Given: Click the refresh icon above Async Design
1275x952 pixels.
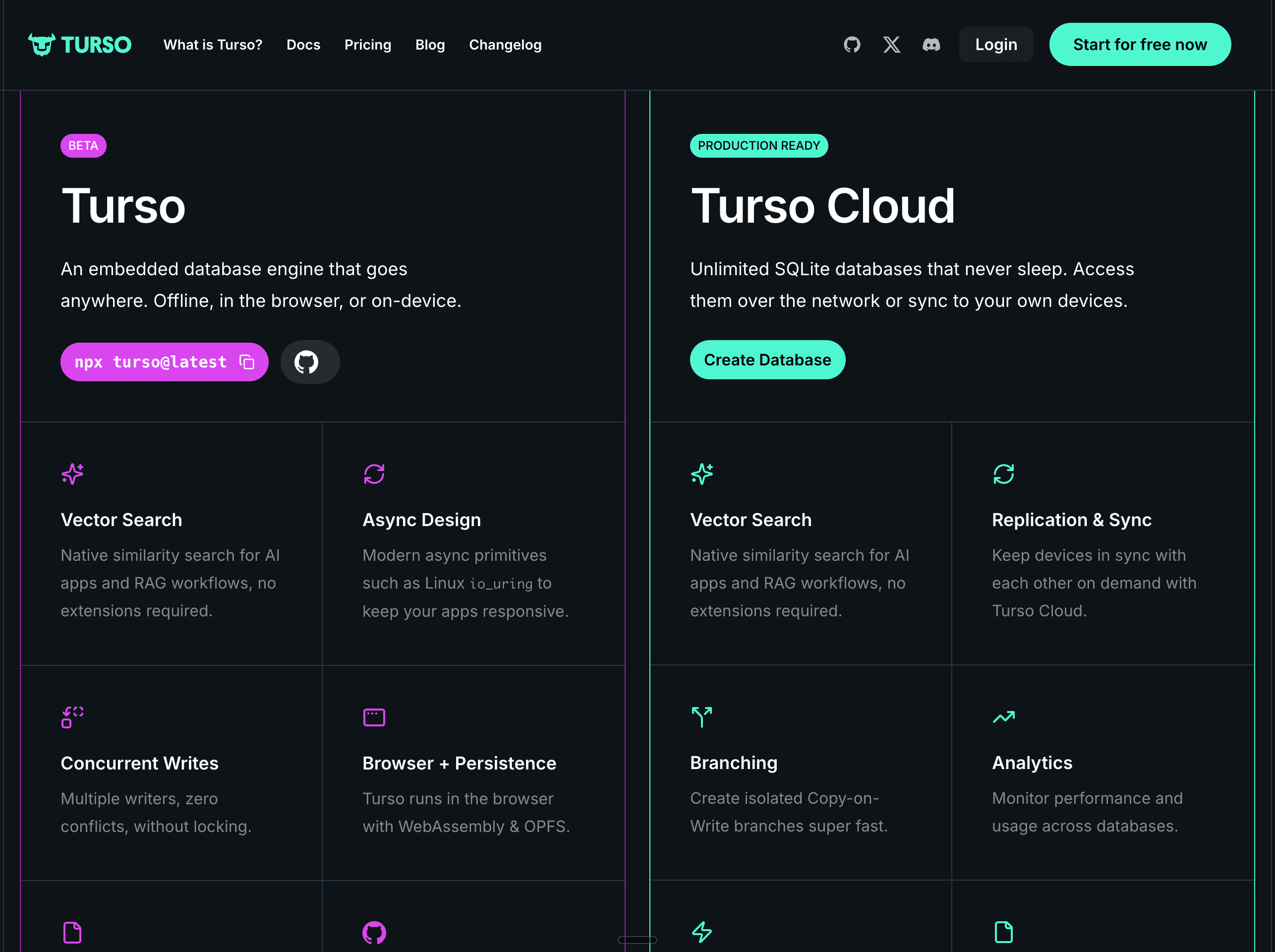Looking at the screenshot, I should (x=374, y=474).
